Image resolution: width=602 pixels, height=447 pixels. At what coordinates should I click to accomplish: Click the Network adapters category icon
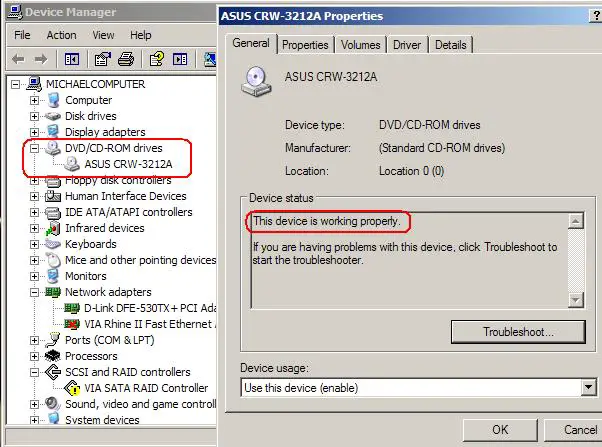pyautogui.click(x=53, y=292)
